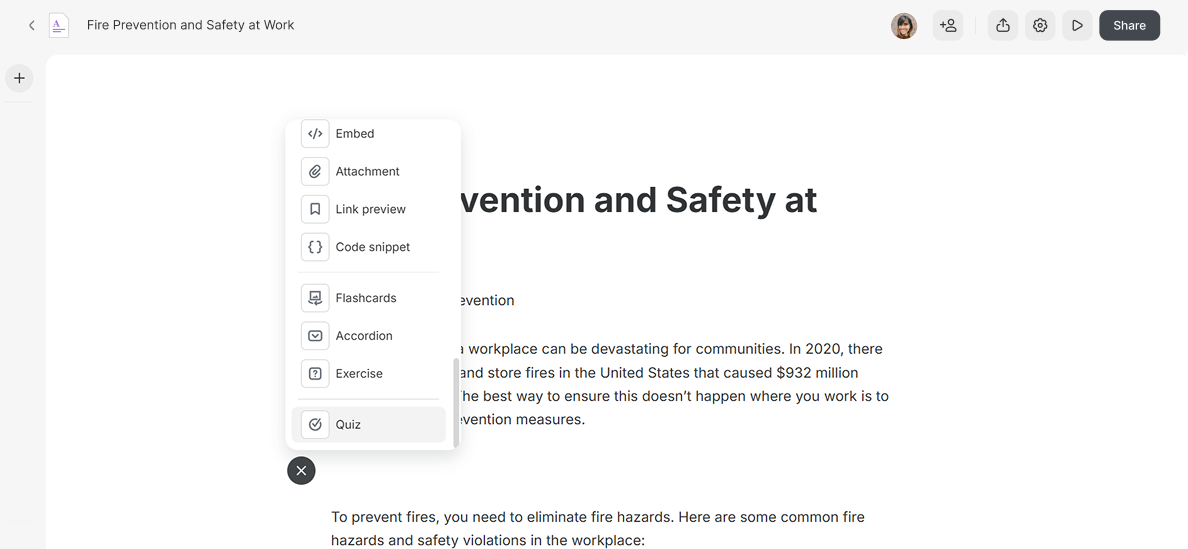Click the play preview icon
Screen dimensions: 1188x549
pos(1077,26)
